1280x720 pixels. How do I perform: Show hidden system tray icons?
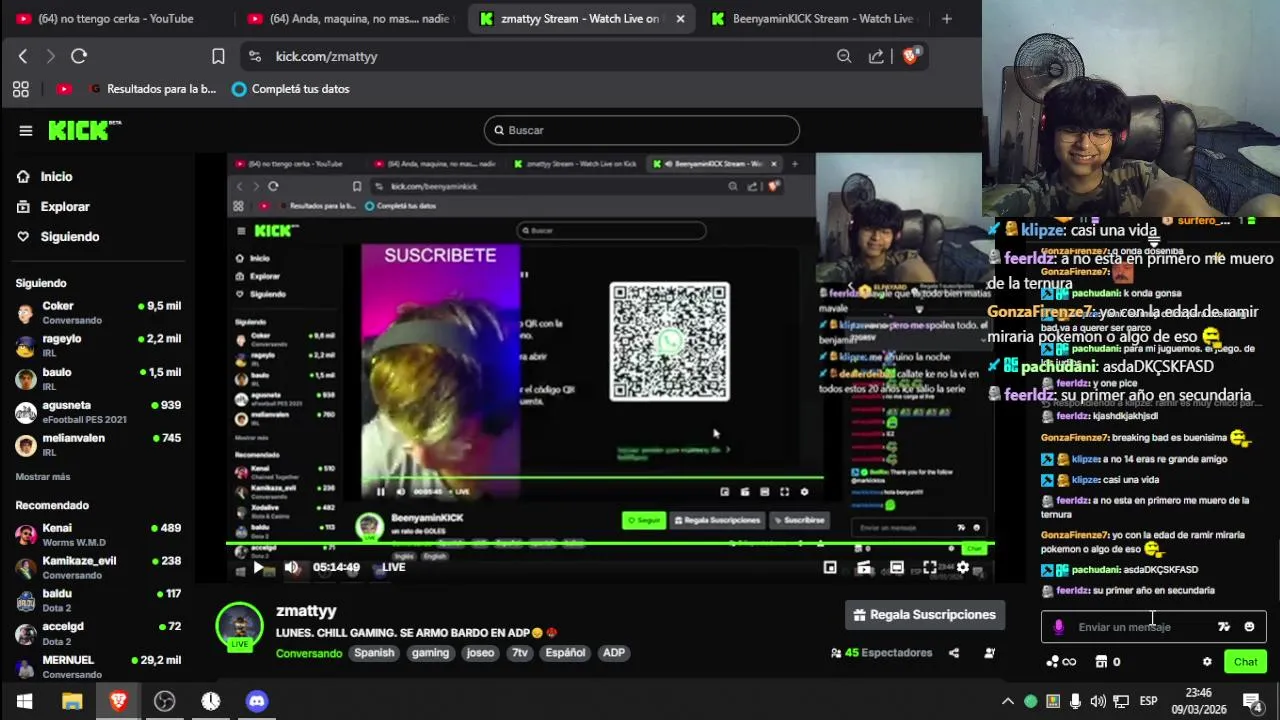(1008, 701)
